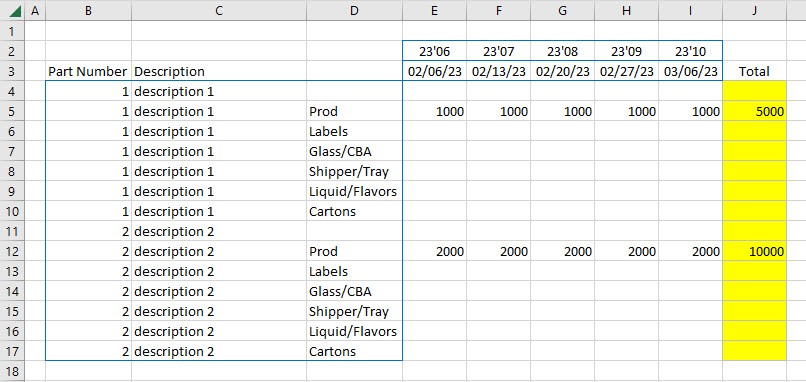Click the 23'06 week header cell
Image resolution: width=806 pixels, height=382 pixels.
(x=434, y=51)
